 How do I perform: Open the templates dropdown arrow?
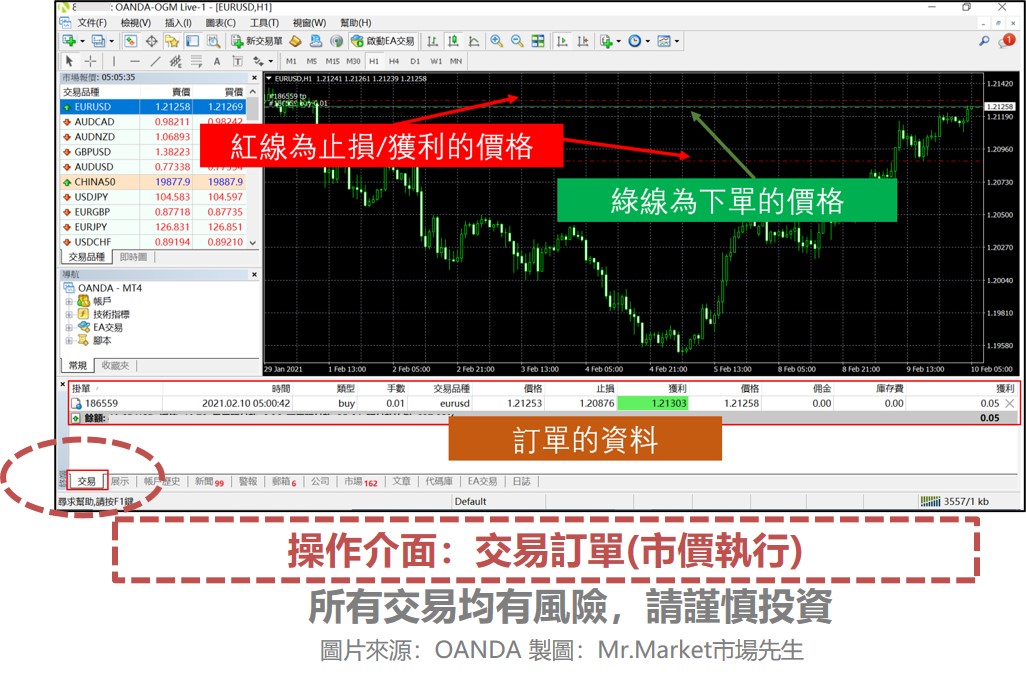[x=677, y=41]
